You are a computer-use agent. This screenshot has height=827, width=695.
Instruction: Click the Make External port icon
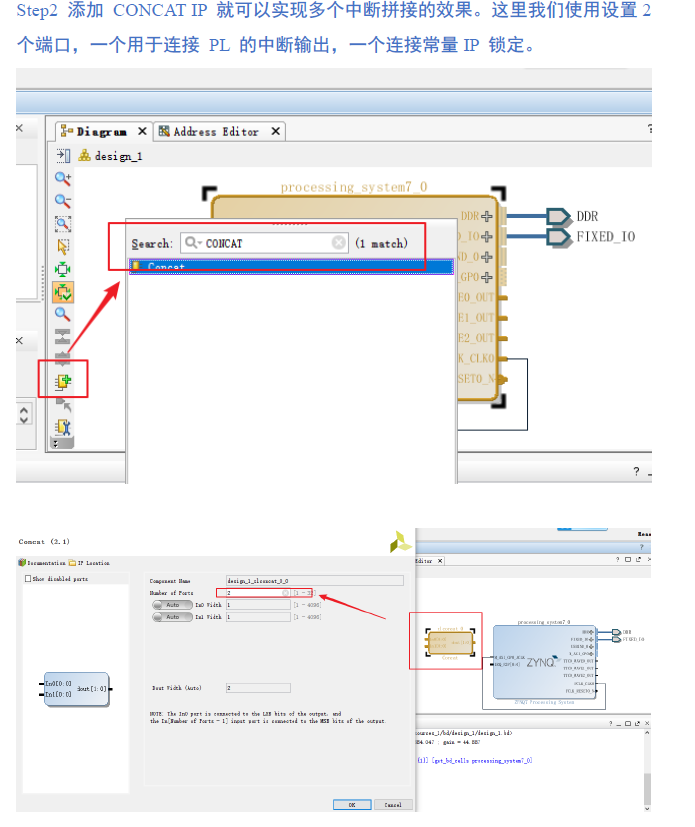point(63,405)
